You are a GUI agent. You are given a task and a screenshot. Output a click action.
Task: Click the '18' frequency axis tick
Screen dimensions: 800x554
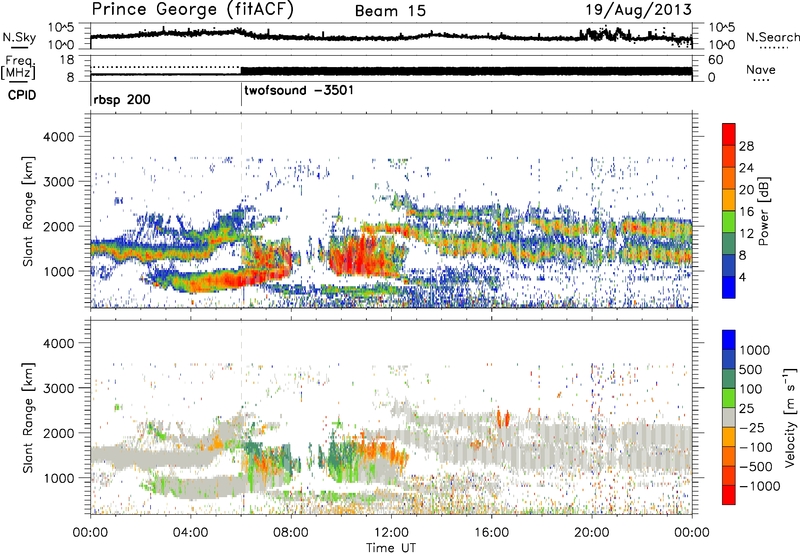[67, 60]
